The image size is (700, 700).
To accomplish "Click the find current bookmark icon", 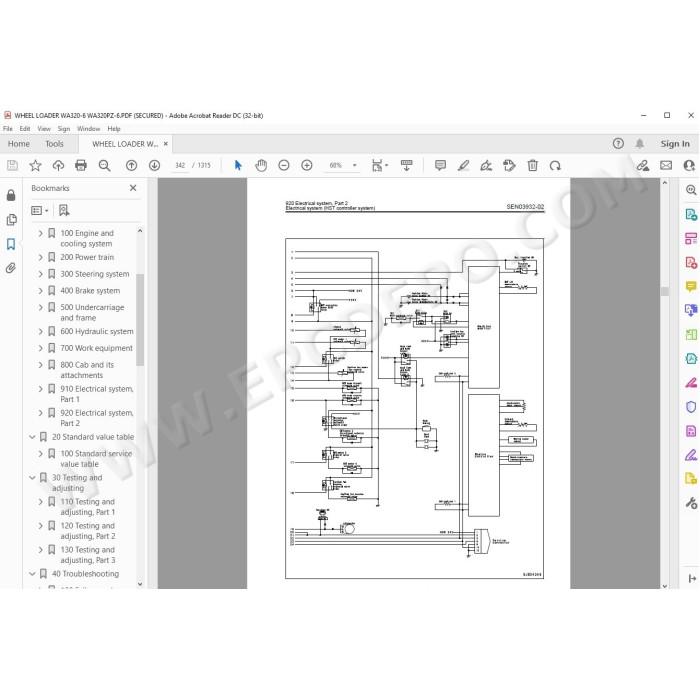I will (x=64, y=210).
